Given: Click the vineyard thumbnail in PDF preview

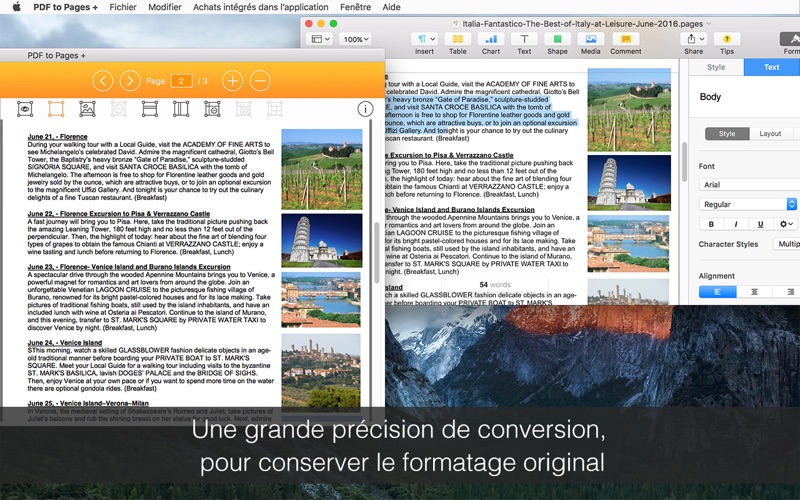Looking at the screenshot, I should pos(322,169).
